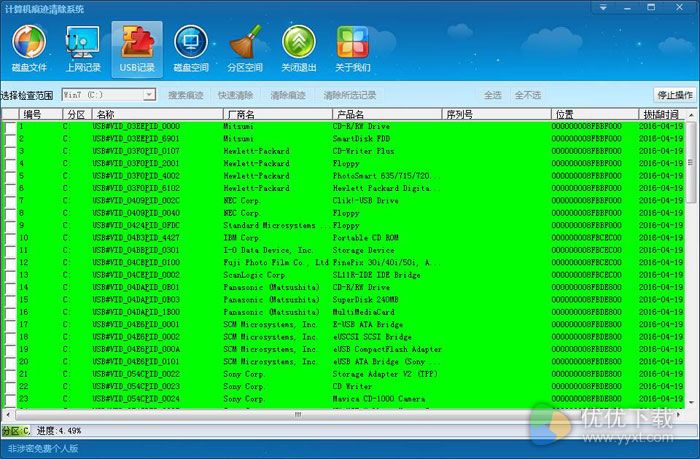Select the SmartDisk FDD product cell
The width and height of the screenshot is (700, 459).
[x=361, y=139]
